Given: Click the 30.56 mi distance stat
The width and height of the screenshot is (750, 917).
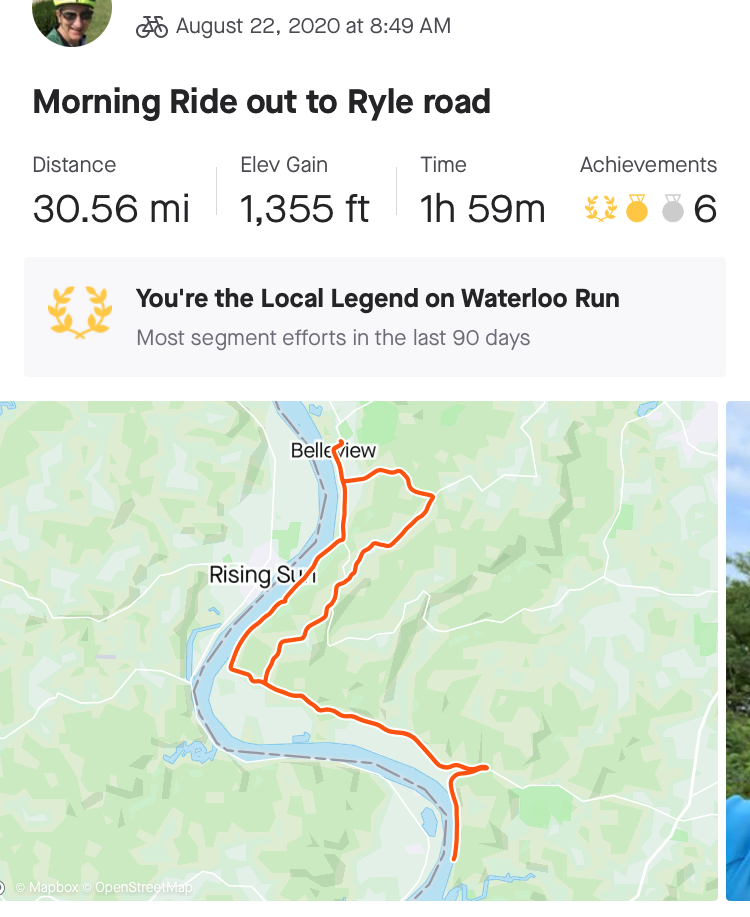Looking at the screenshot, I should tap(111, 209).
